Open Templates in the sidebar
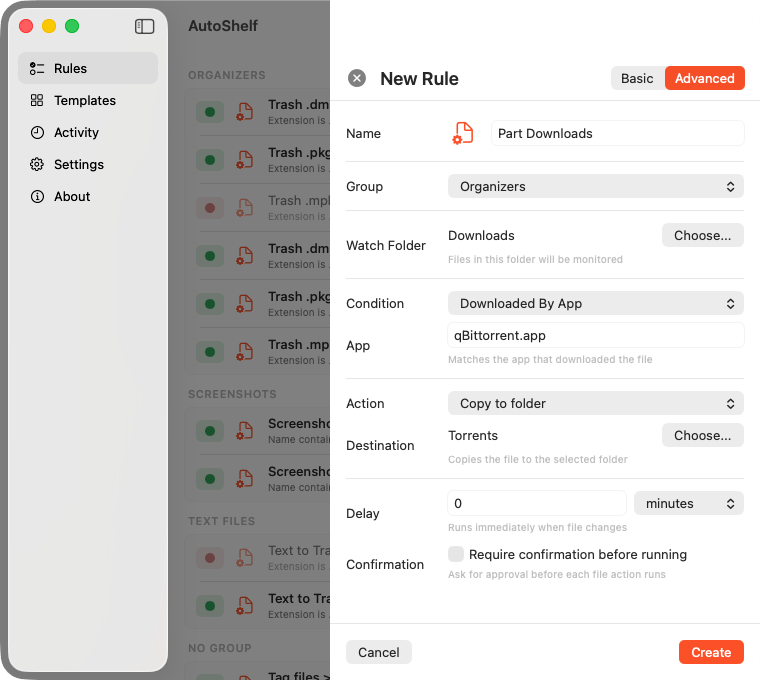 88,100
